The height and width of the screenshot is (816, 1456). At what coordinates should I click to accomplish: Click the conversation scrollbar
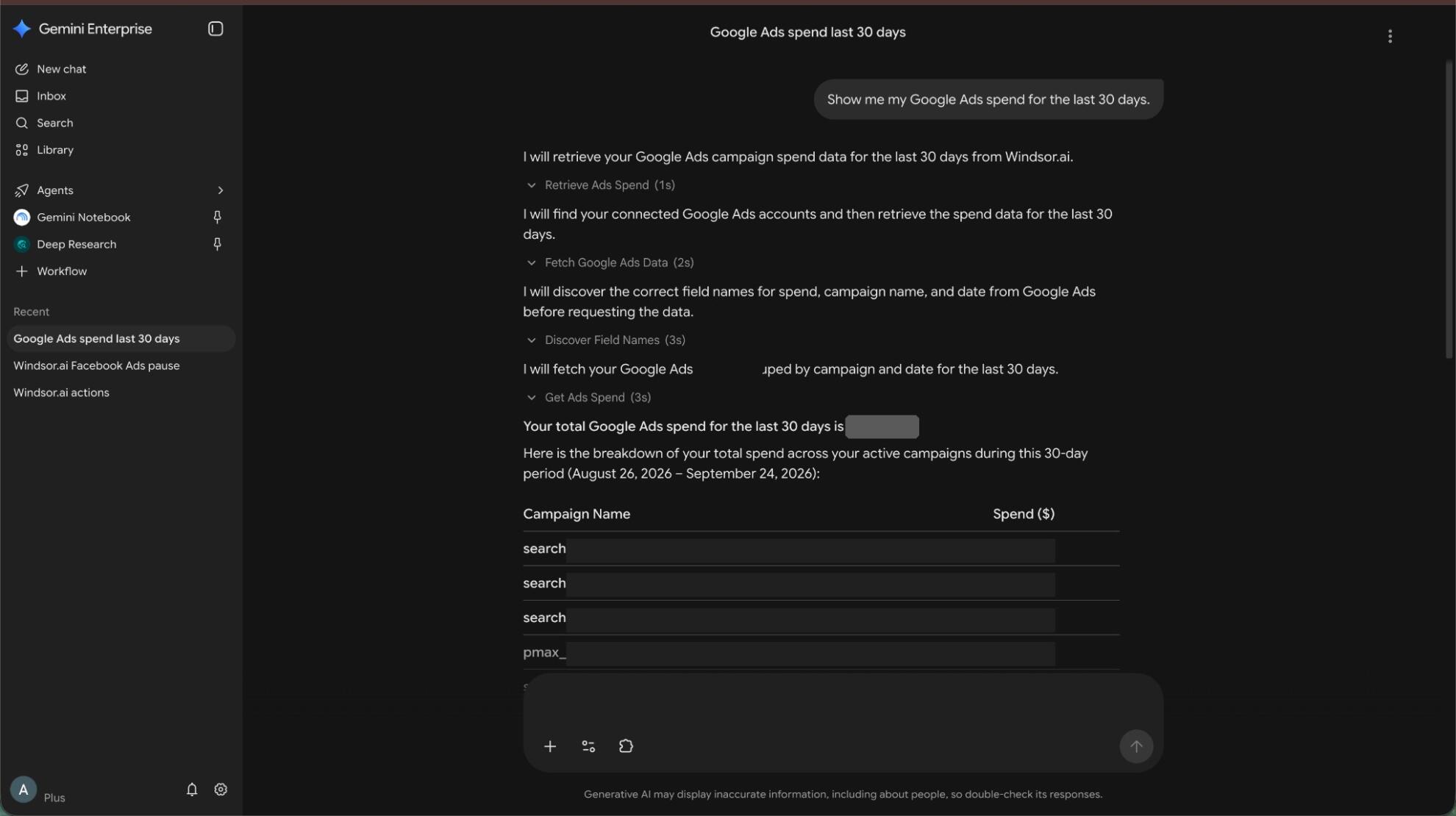pyautogui.click(x=1449, y=210)
